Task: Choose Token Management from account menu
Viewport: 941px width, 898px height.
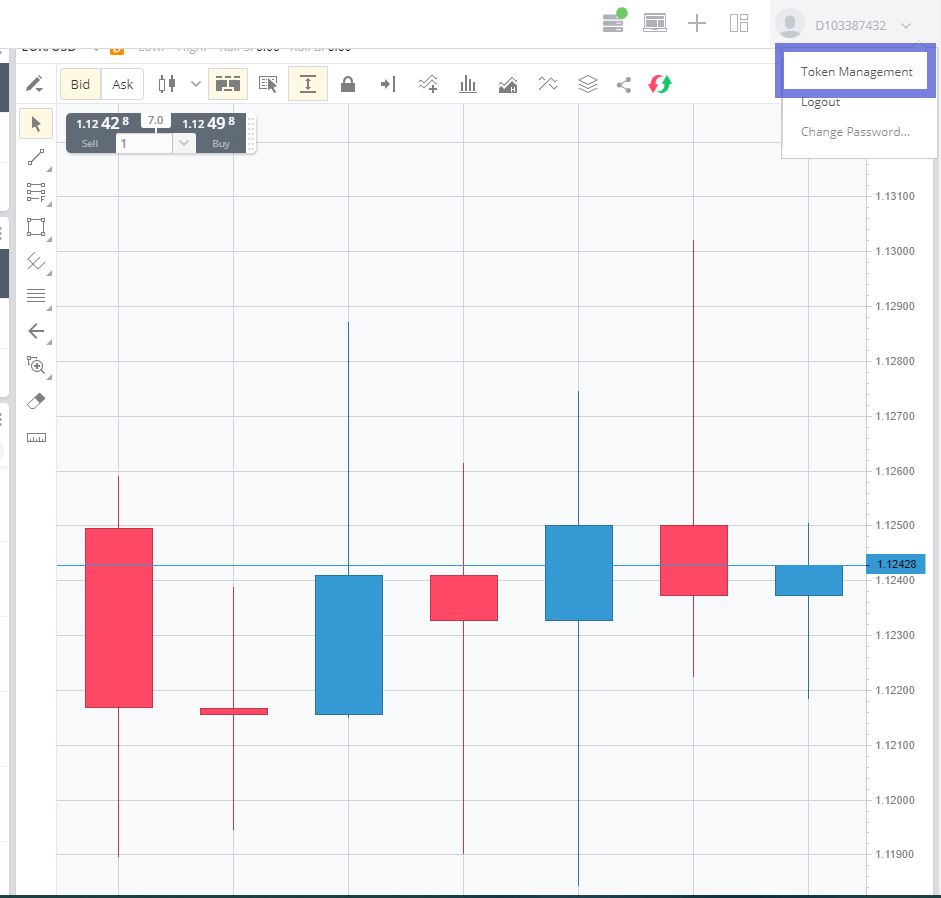Action: [856, 71]
